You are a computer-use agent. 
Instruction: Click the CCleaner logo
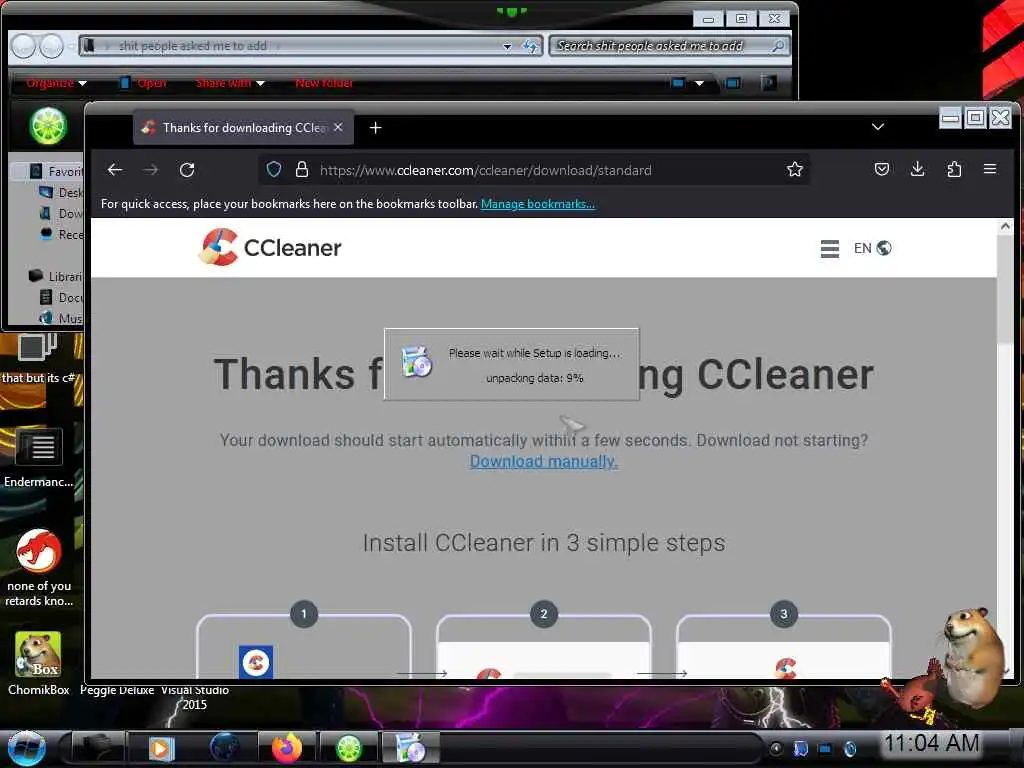[270, 248]
